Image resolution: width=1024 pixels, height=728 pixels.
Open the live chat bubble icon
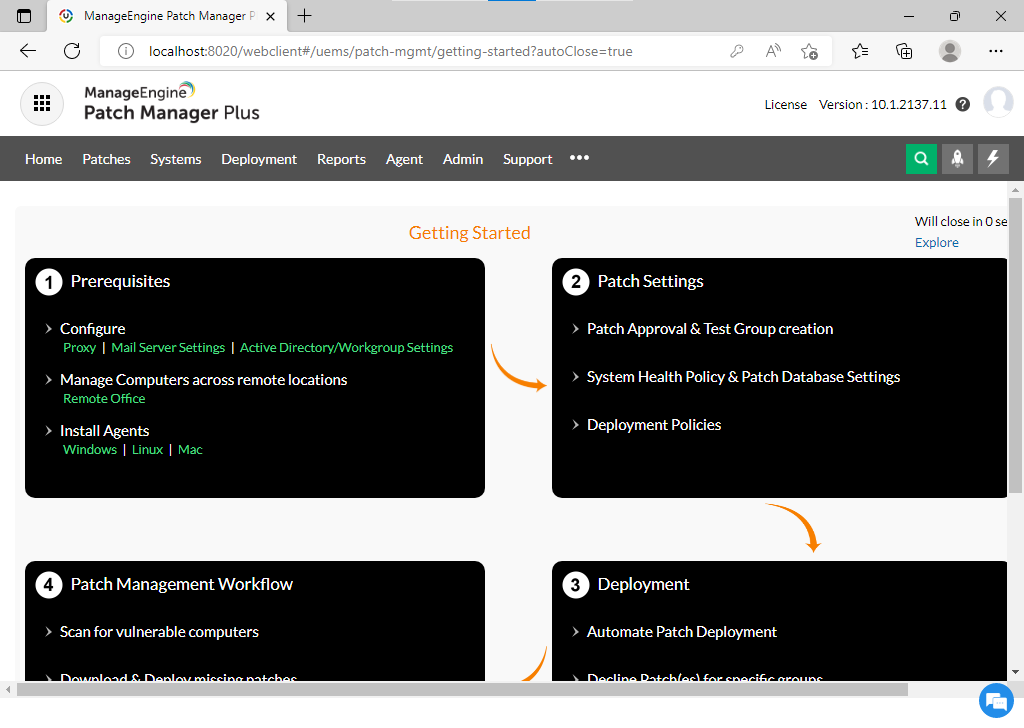click(995, 700)
